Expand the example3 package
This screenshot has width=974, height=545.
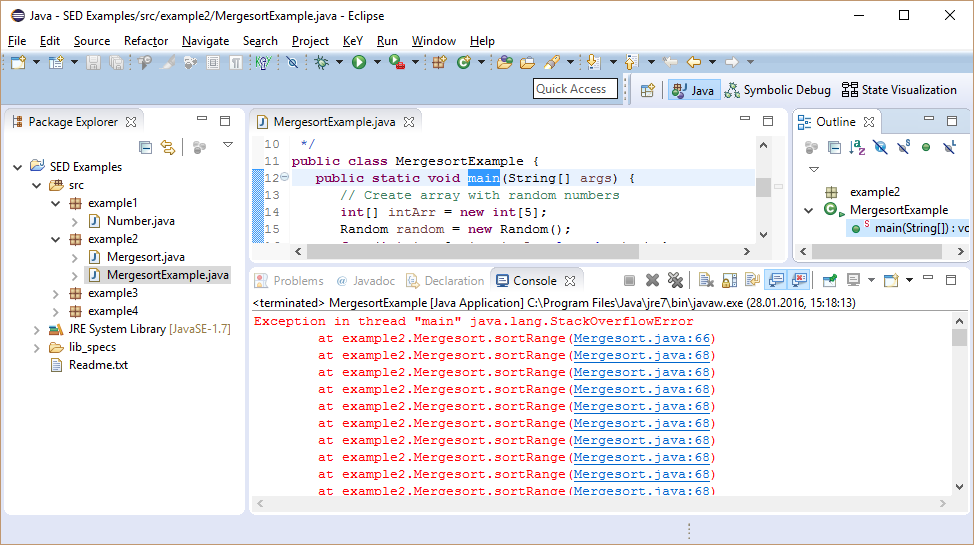pos(55,293)
